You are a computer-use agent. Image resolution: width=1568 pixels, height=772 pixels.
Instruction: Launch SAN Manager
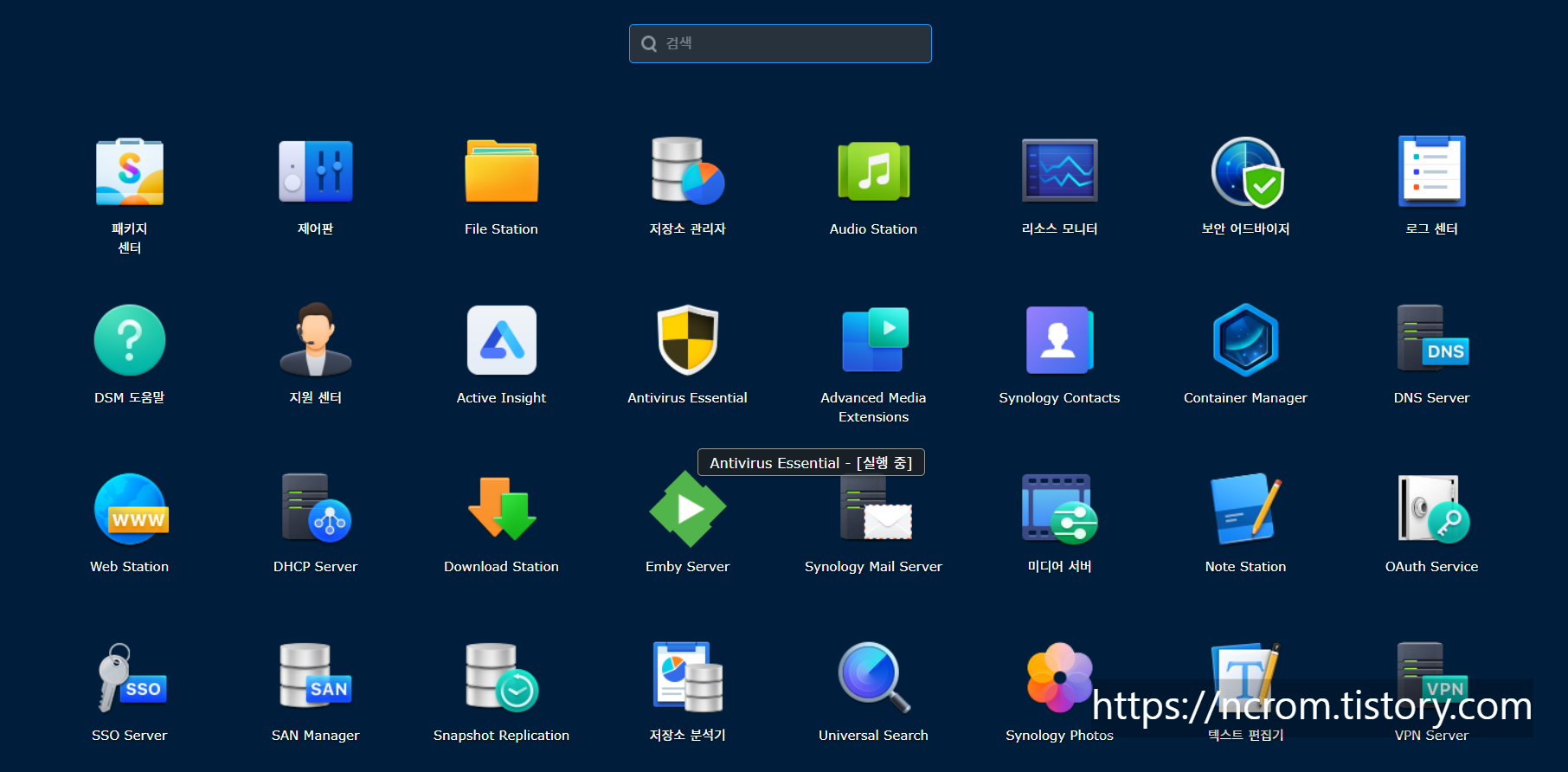click(316, 678)
